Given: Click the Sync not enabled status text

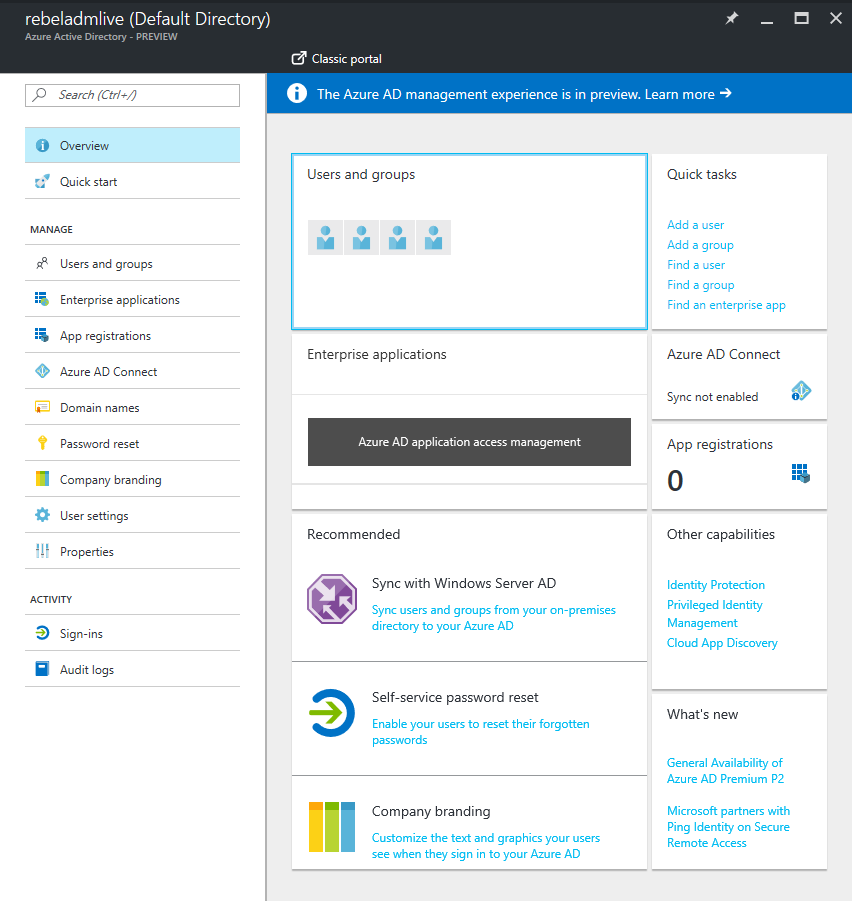Looking at the screenshot, I should pos(712,397).
